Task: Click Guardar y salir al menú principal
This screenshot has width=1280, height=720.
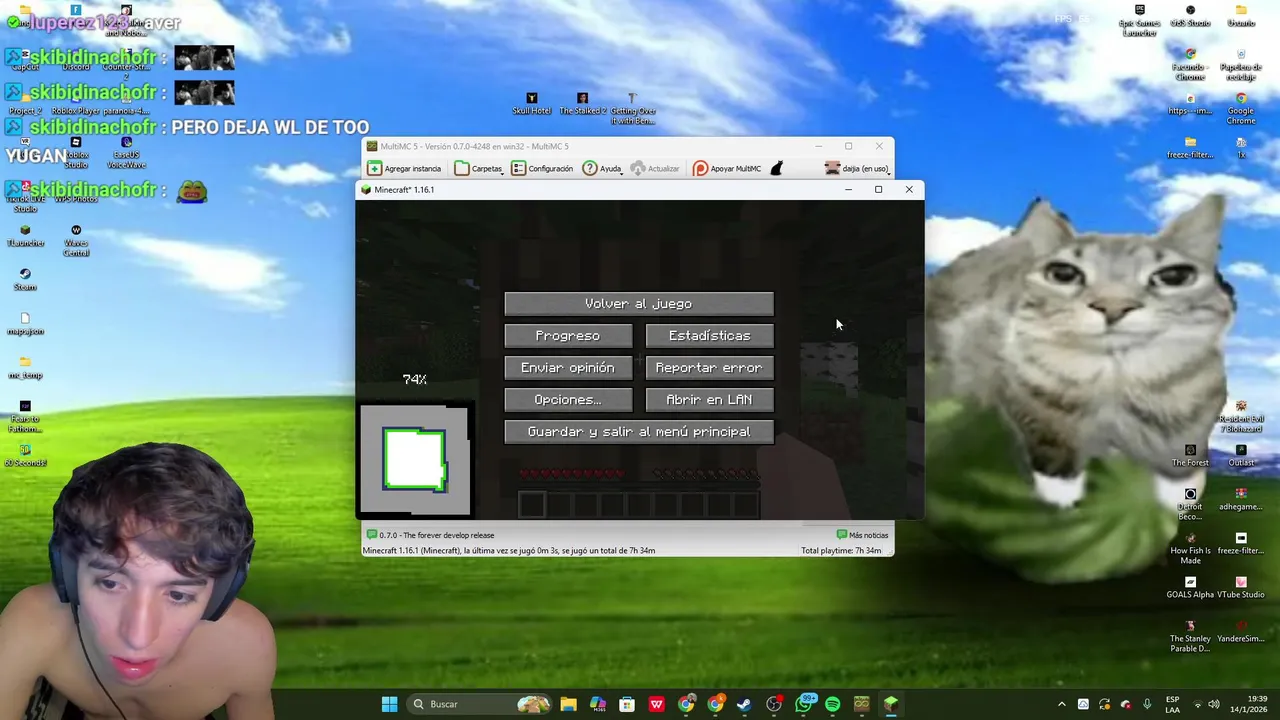Action: click(639, 431)
